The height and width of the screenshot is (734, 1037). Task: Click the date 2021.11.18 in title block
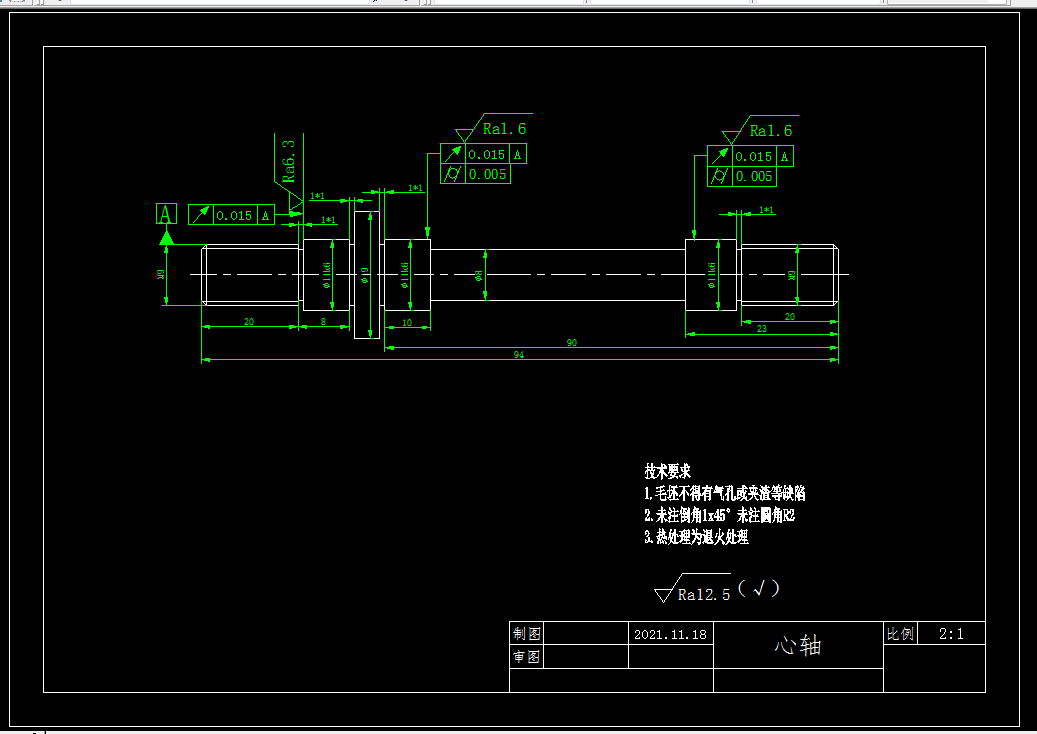pos(671,634)
